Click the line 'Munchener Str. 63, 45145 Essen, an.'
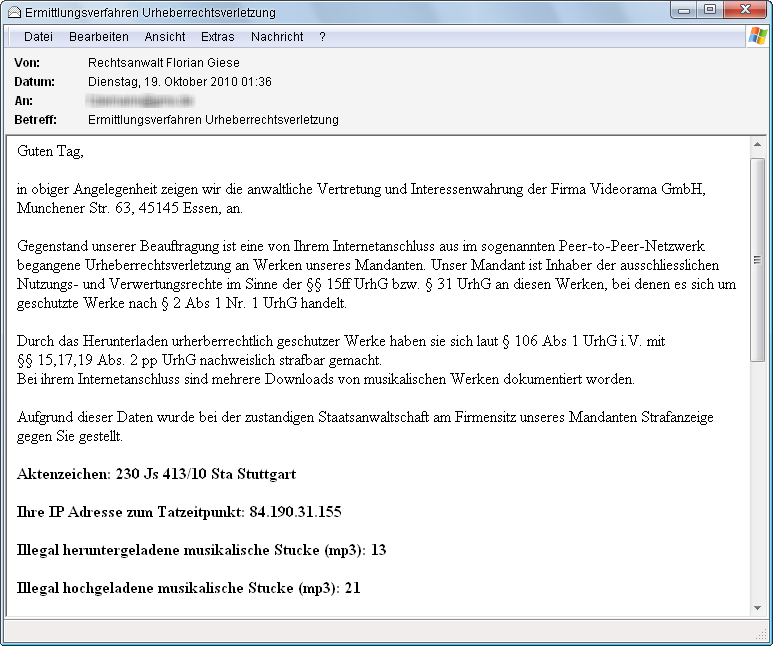This screenshot has height=646, width=773. tap(130, 208)
